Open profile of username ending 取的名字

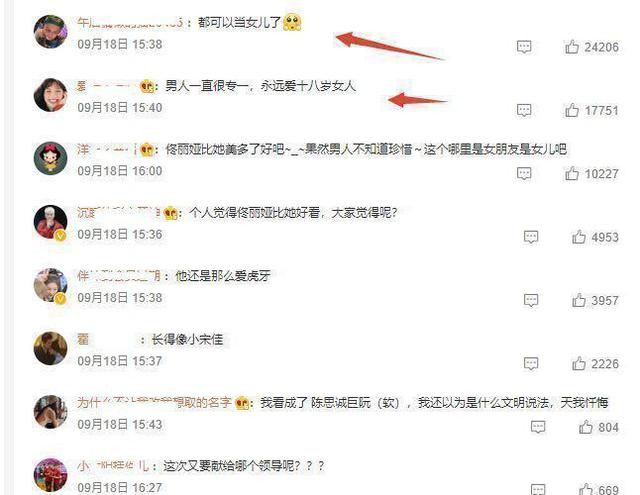click(154, 403)
